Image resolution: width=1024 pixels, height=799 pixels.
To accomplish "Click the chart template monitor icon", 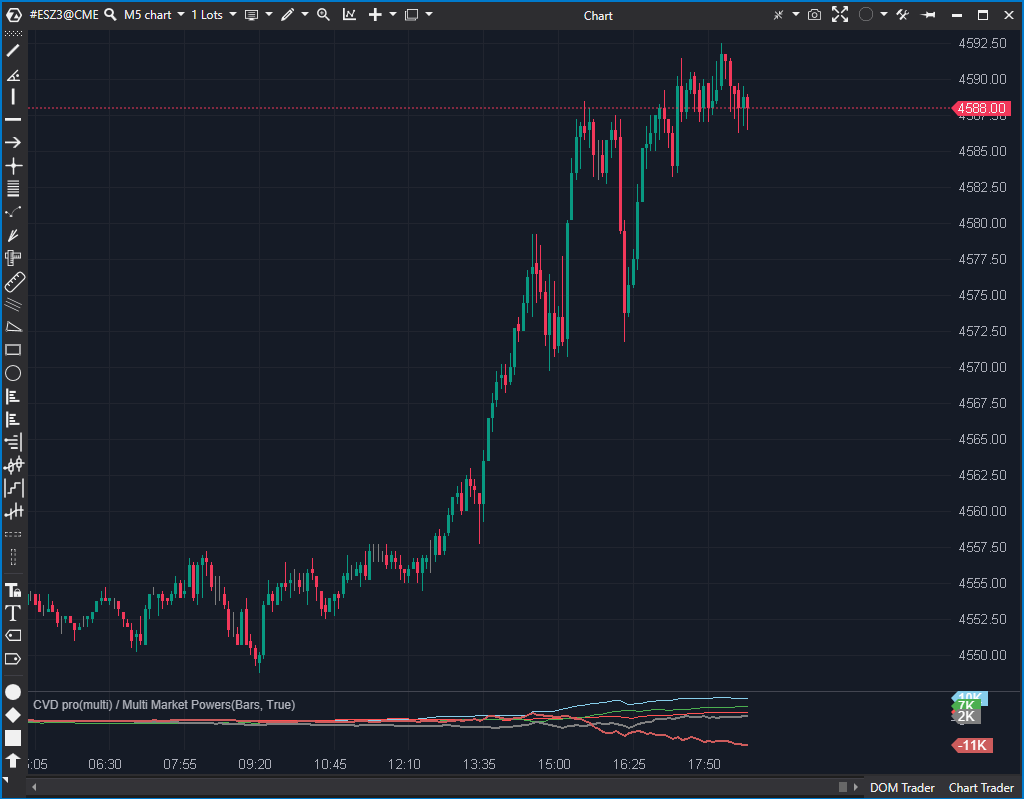I will tap(251, 14).
